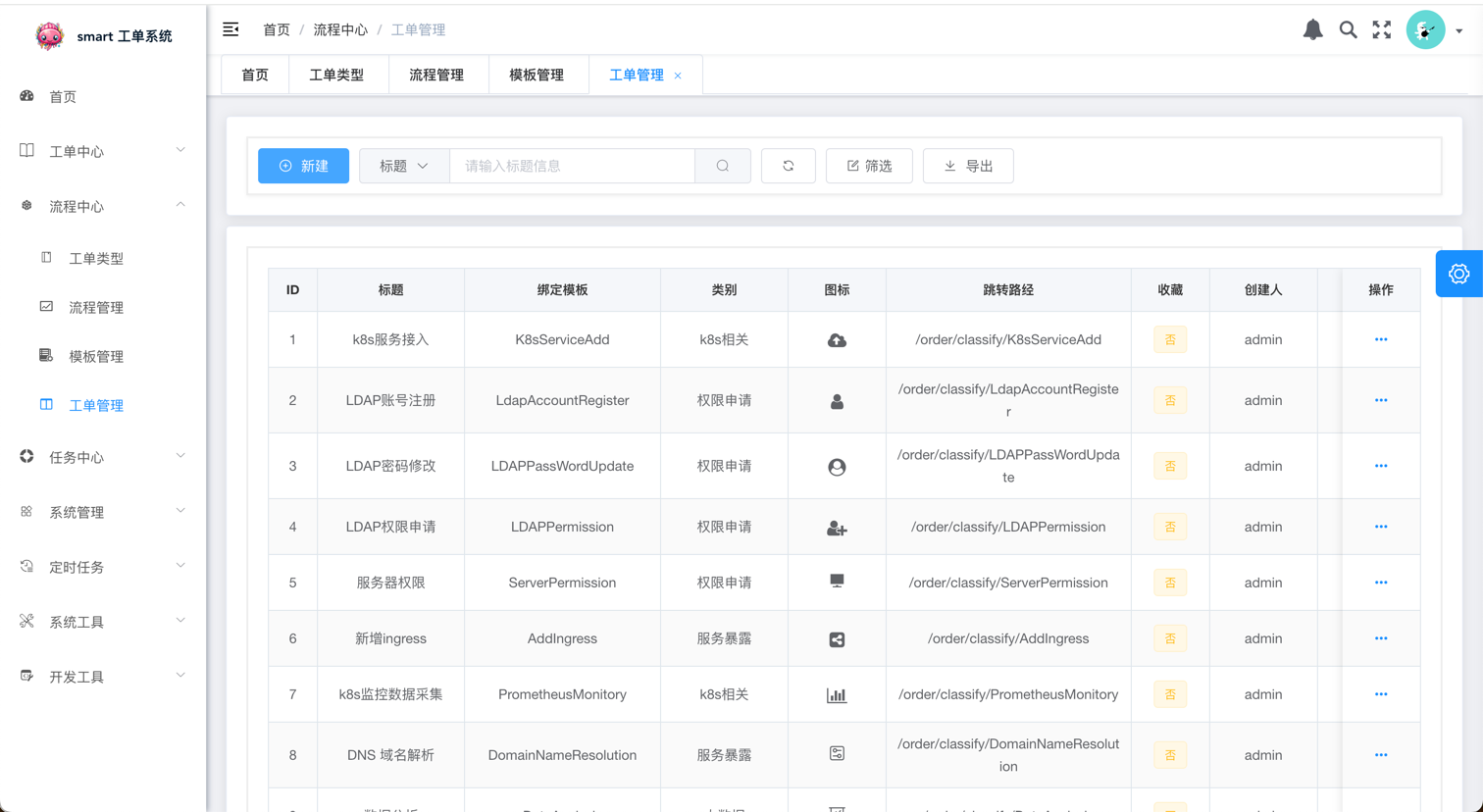Click the 新建 button
Viewport: 1483px width, 812px height.
click(304, 166)
